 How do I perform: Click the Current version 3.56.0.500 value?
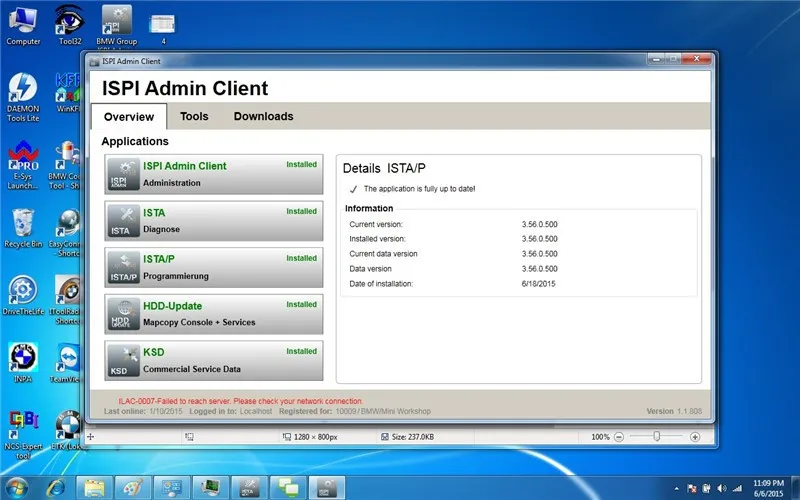(539, 224)
